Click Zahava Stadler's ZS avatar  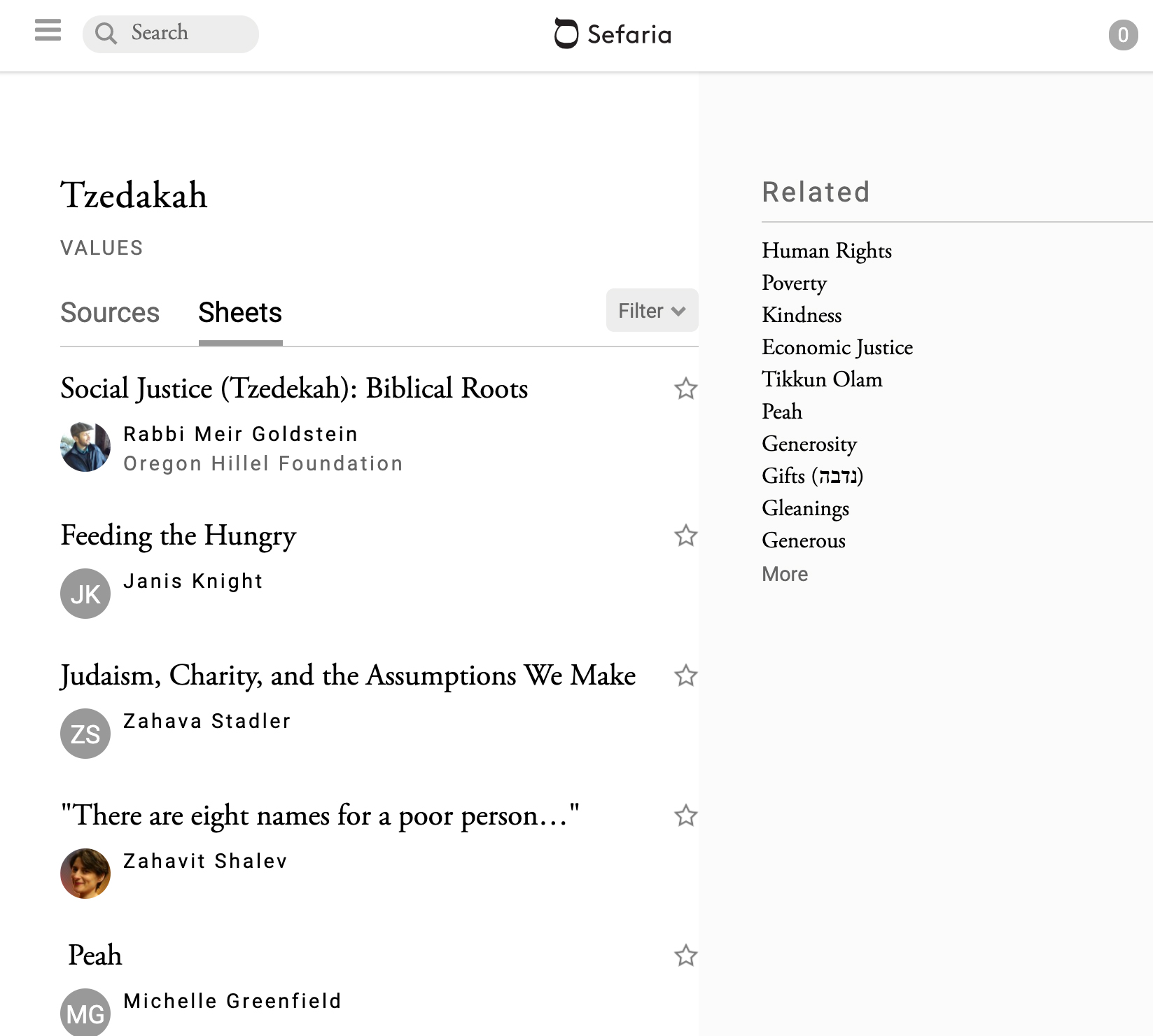(85, 734)
